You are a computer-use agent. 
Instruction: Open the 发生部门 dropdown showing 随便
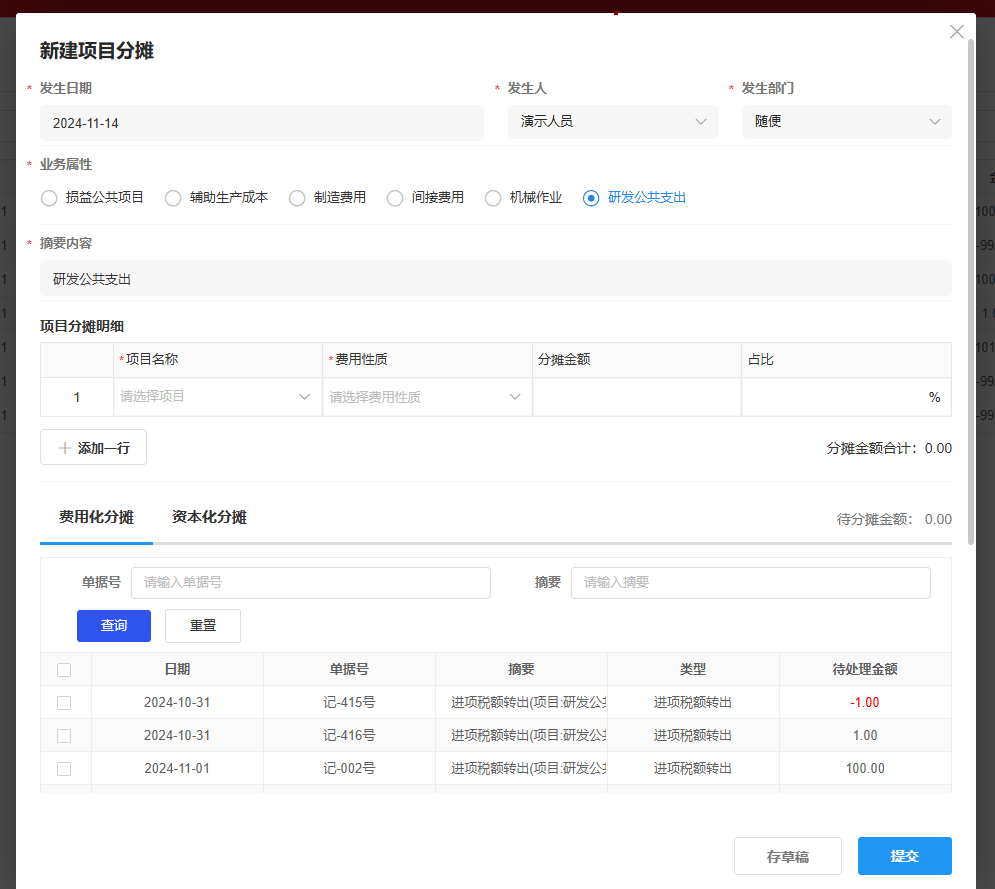tap(845, 121)
